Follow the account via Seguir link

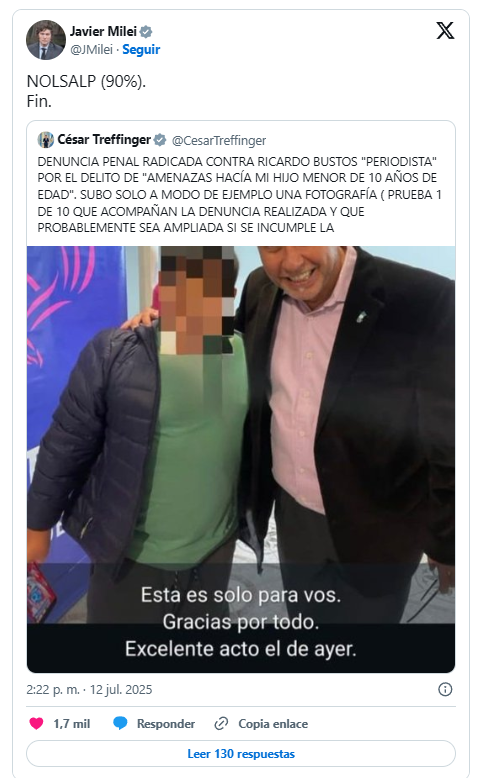(141, 50)
